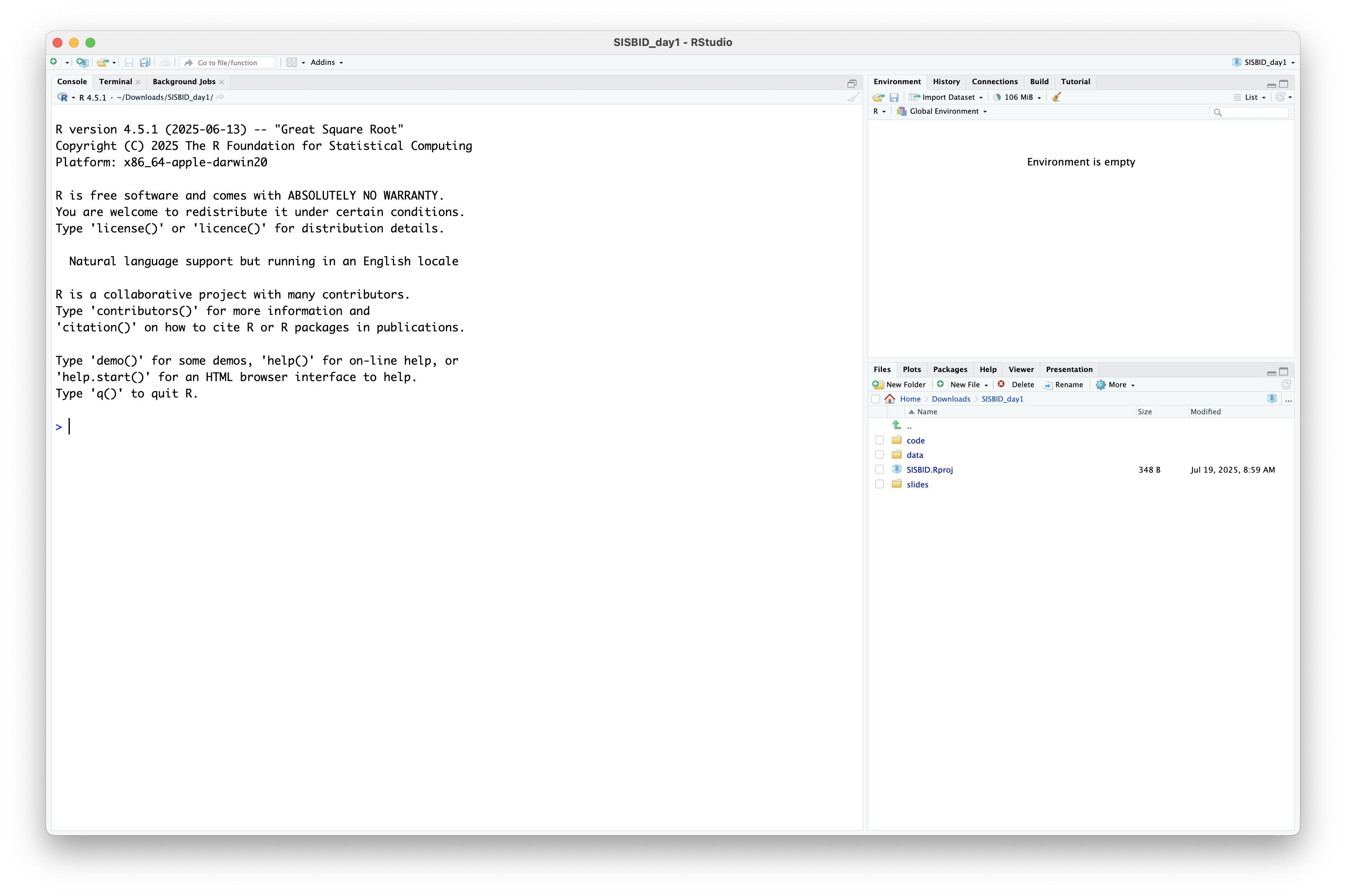Screen dimensions: 1346x896
Task: Open the Connections tab
Action: 995,82
